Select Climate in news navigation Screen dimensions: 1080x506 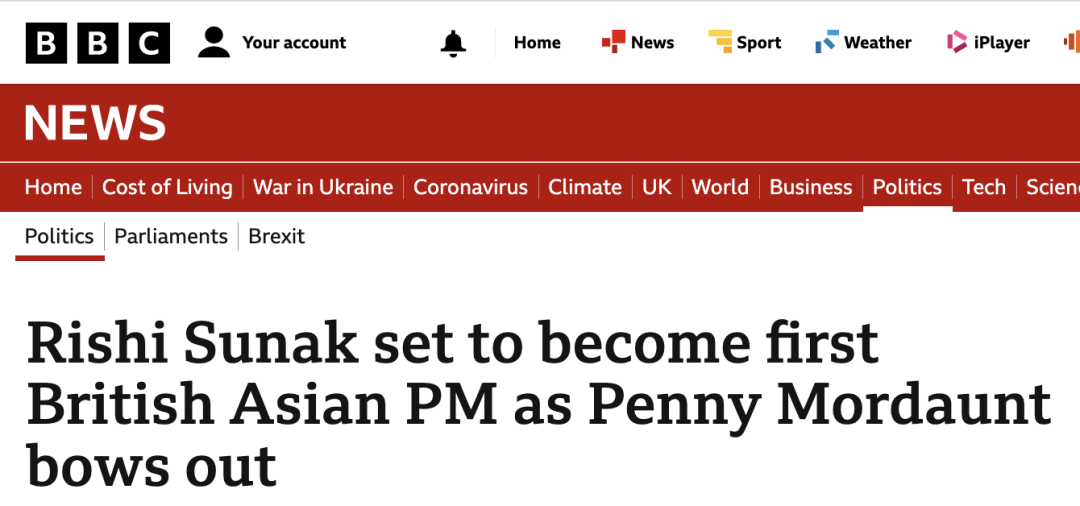coord(585,187)
